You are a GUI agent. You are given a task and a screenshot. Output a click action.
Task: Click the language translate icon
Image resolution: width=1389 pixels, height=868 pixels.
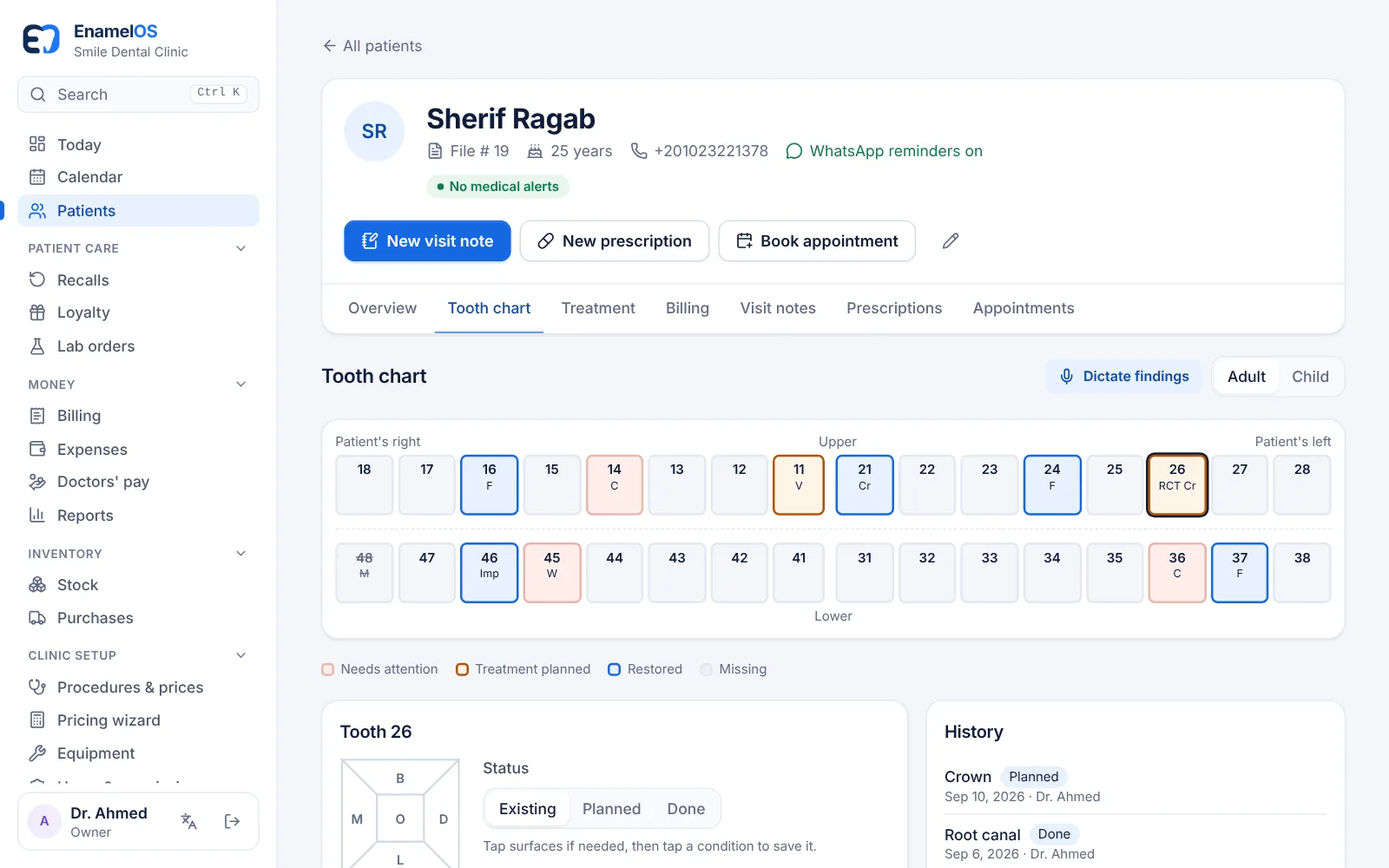tap(188, 821)
